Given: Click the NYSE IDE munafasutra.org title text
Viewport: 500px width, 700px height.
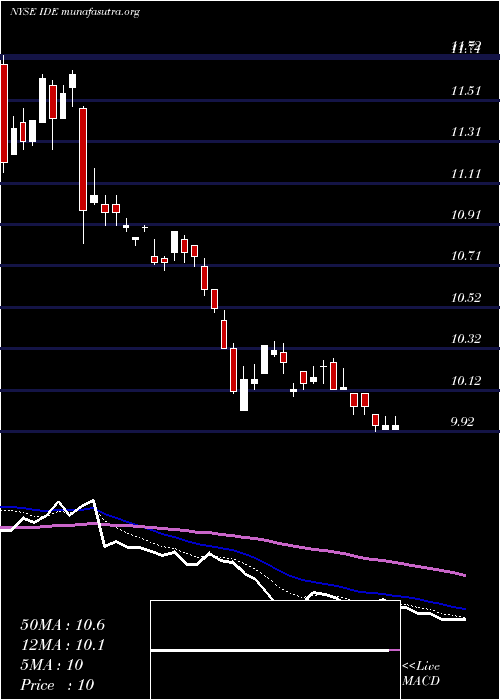Looking at the screenshot, I should point(75,12).
